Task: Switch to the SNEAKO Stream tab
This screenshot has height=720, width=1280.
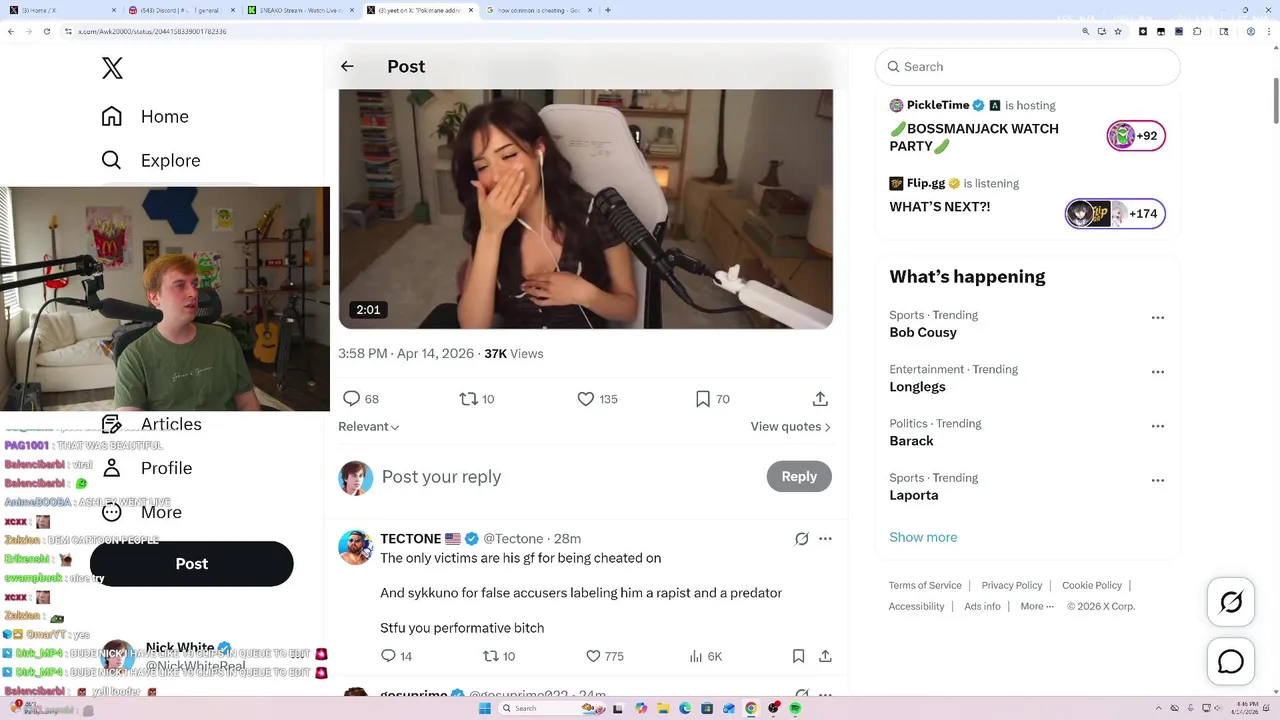Action: pyautogui.click(x=303, y=10)
